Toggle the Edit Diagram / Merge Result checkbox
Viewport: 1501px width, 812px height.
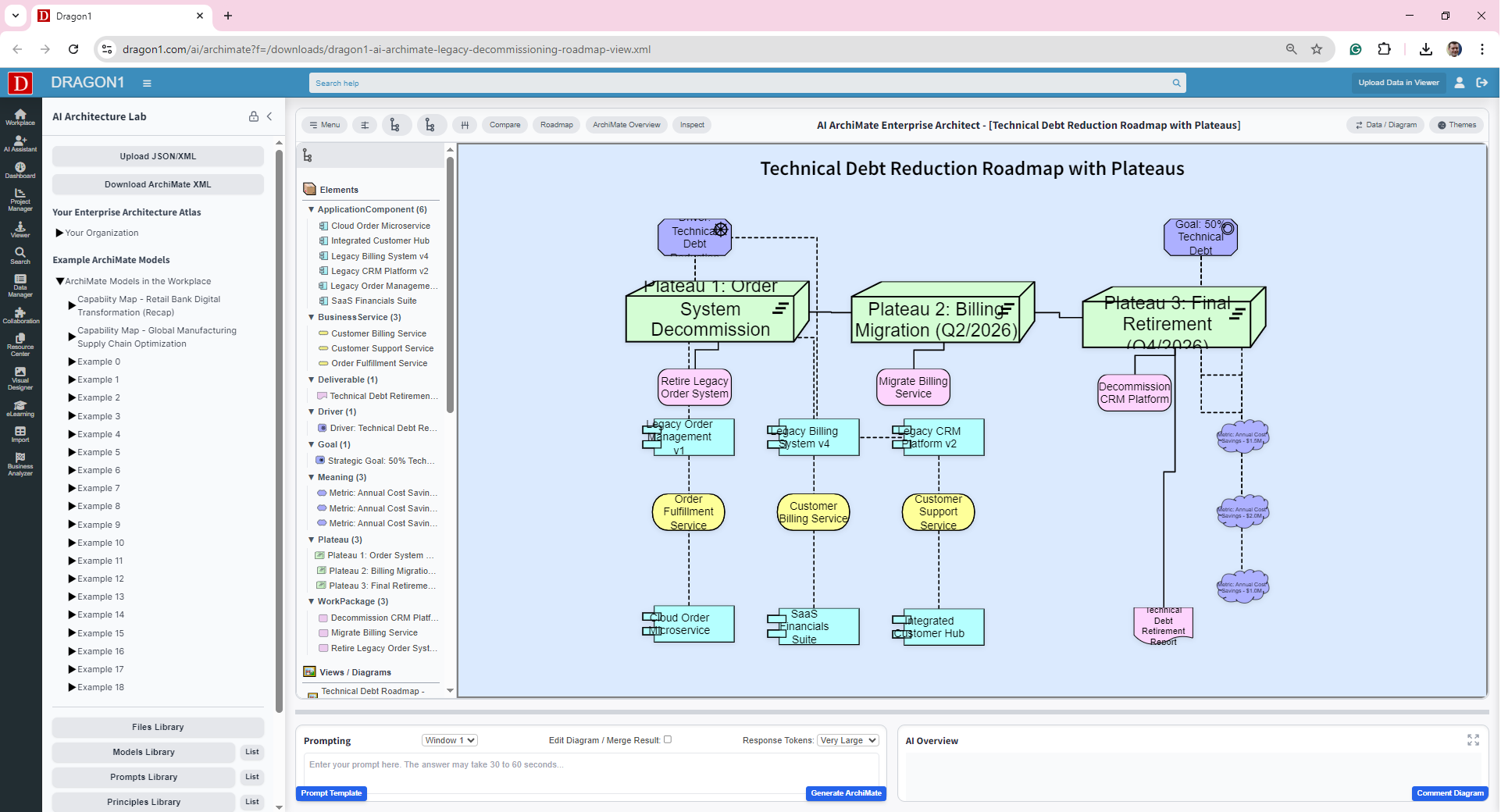coord(668,739)
